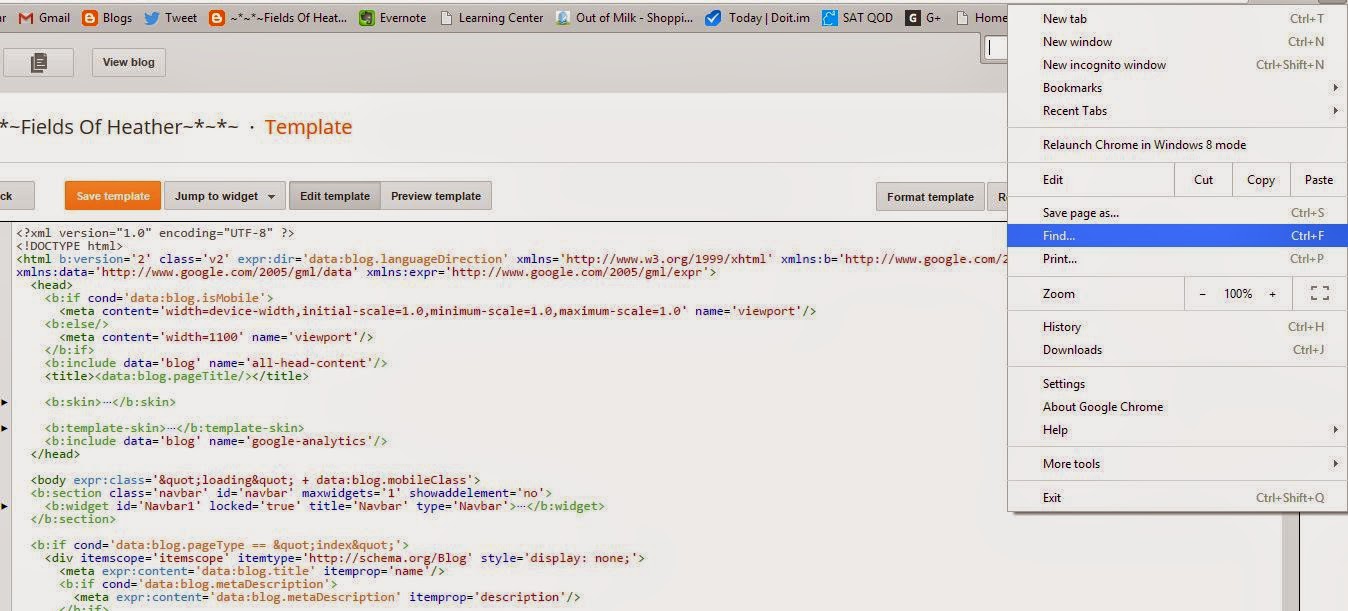The image size is (1348, 611).
Task: Click the data:blog.pageTitle title line
Action: pos(177,376)
